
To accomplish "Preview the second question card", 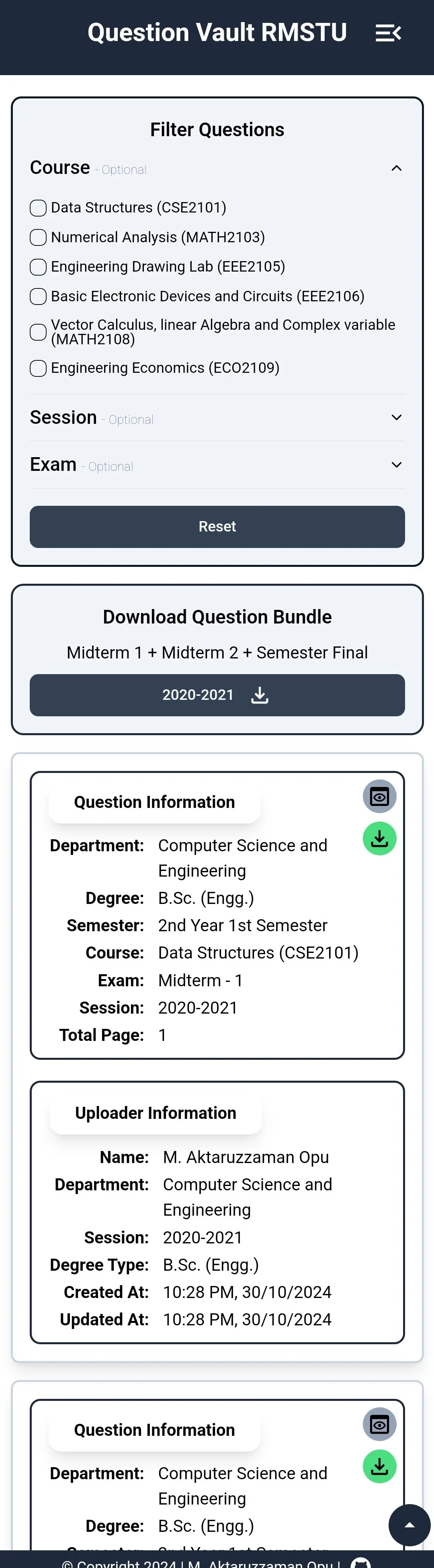I will click(x=379, y=1424).
